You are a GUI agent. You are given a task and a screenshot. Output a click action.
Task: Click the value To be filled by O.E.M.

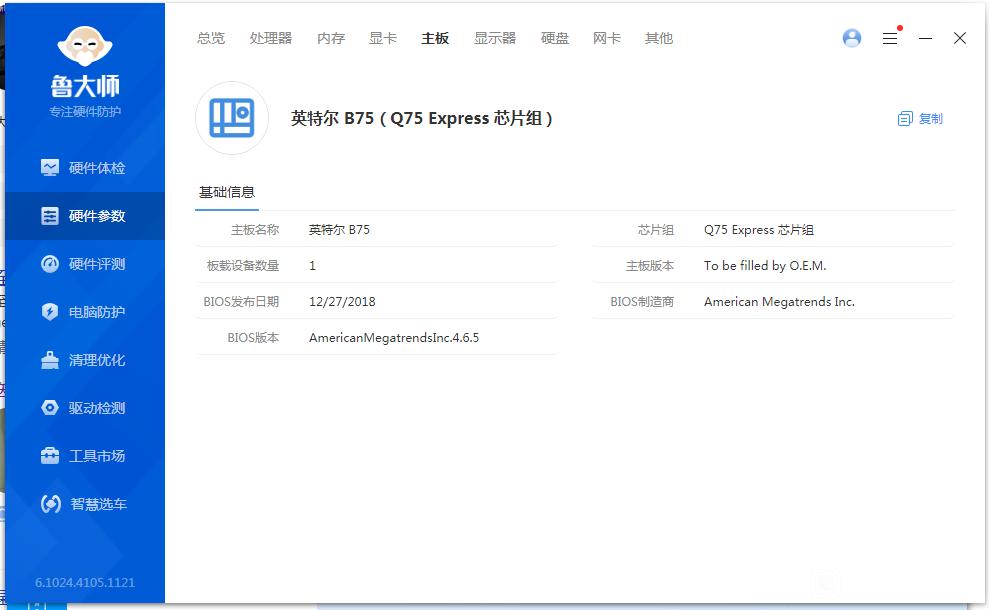coord(765,266)
